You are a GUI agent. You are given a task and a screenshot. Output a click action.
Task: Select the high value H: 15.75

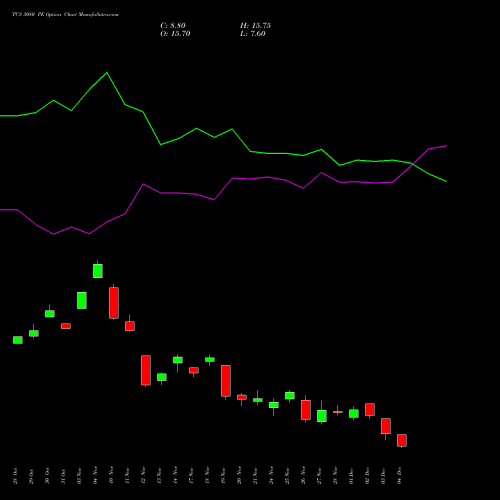pyautogui.click(x=255, y=26)
